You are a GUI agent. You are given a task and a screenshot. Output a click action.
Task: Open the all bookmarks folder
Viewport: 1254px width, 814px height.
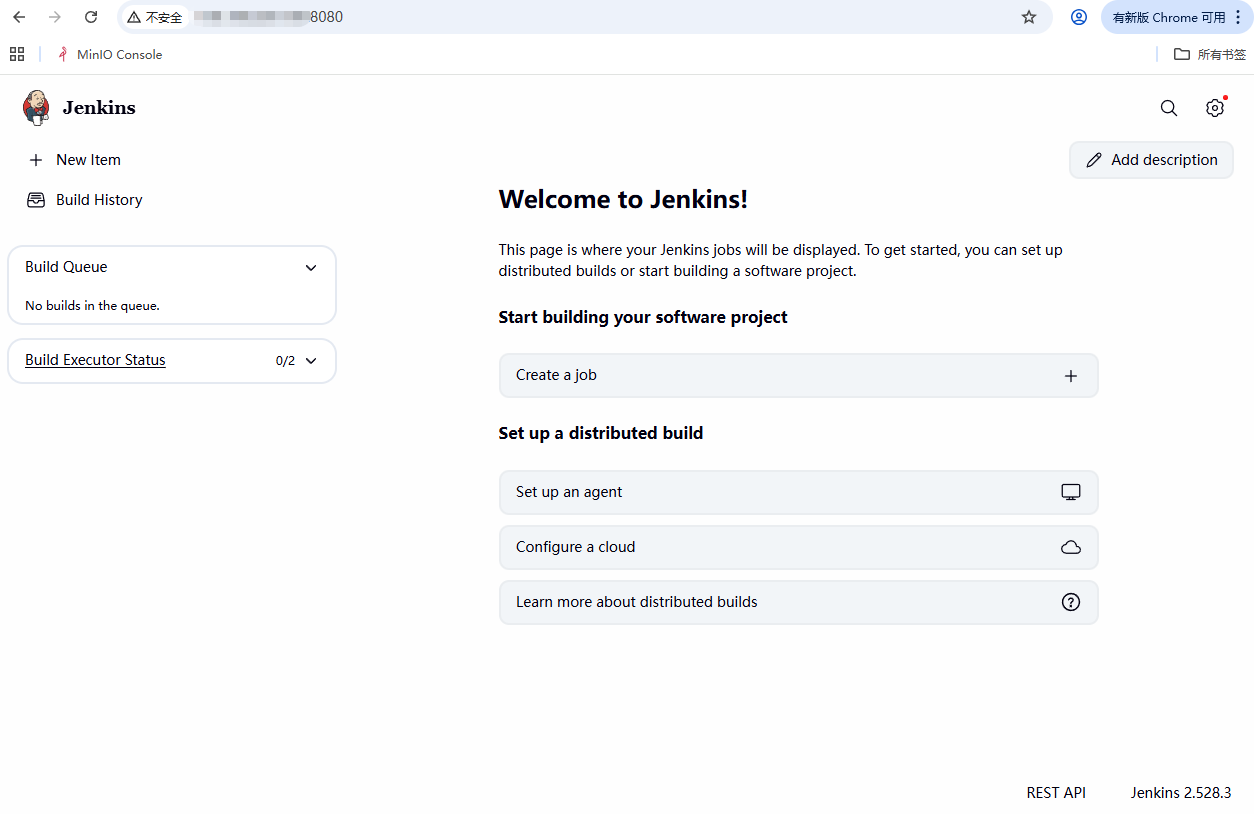point(1210,54)
